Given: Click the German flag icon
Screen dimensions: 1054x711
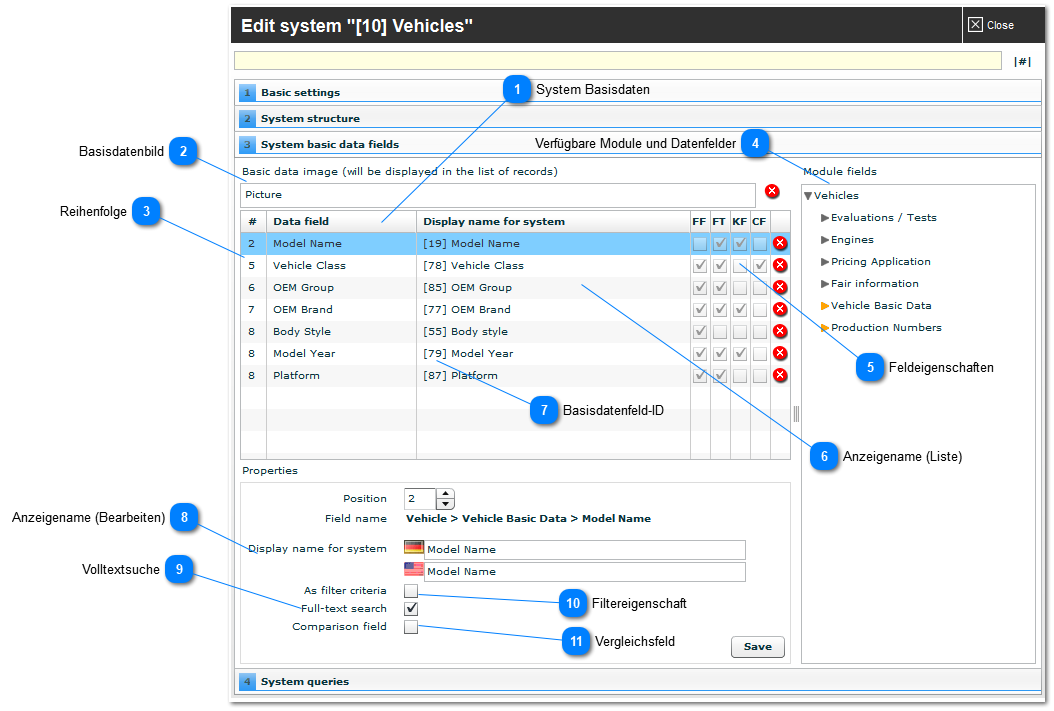Looking at the screenshot, I should 413,547.
